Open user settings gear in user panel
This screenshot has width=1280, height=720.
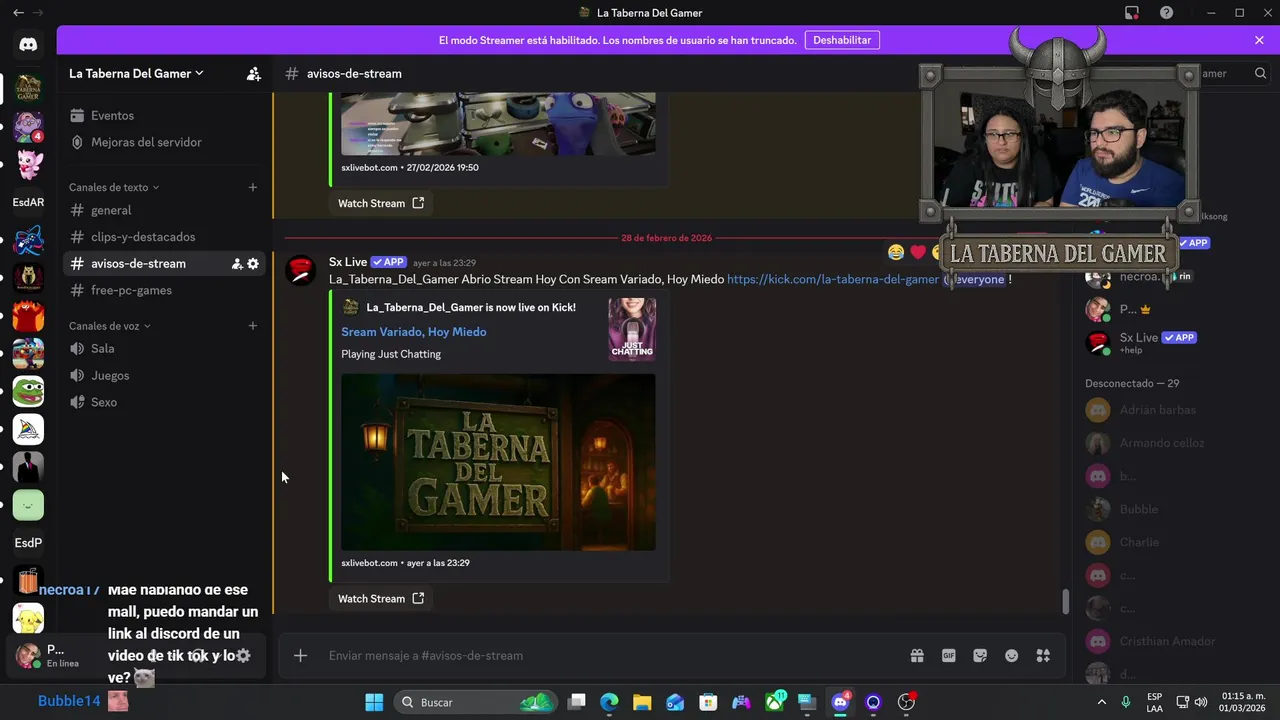click(x=243, y=656)
